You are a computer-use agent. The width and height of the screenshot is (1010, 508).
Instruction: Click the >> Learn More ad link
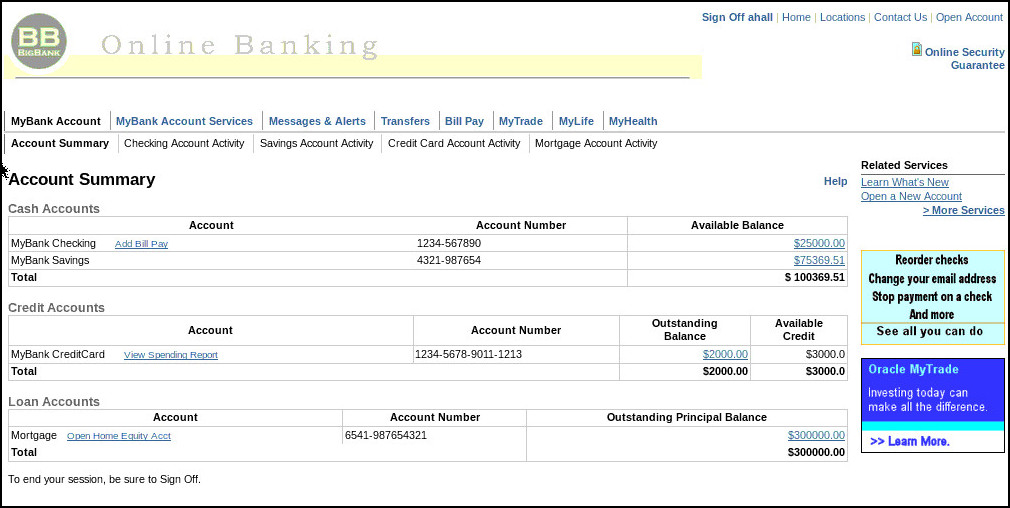pos(910,442)
